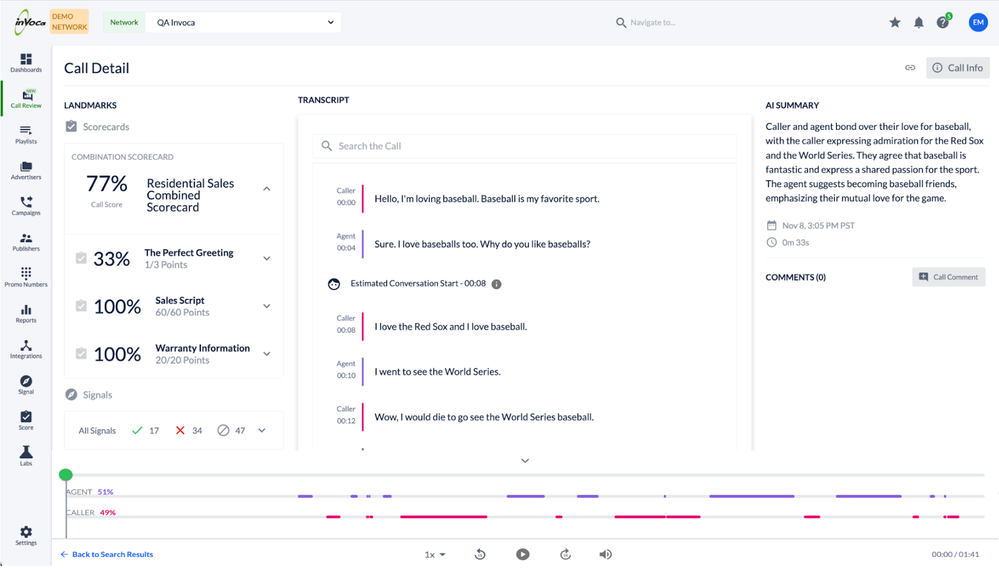Open the QA Invoca network dropdown

(x=244, y=22)
